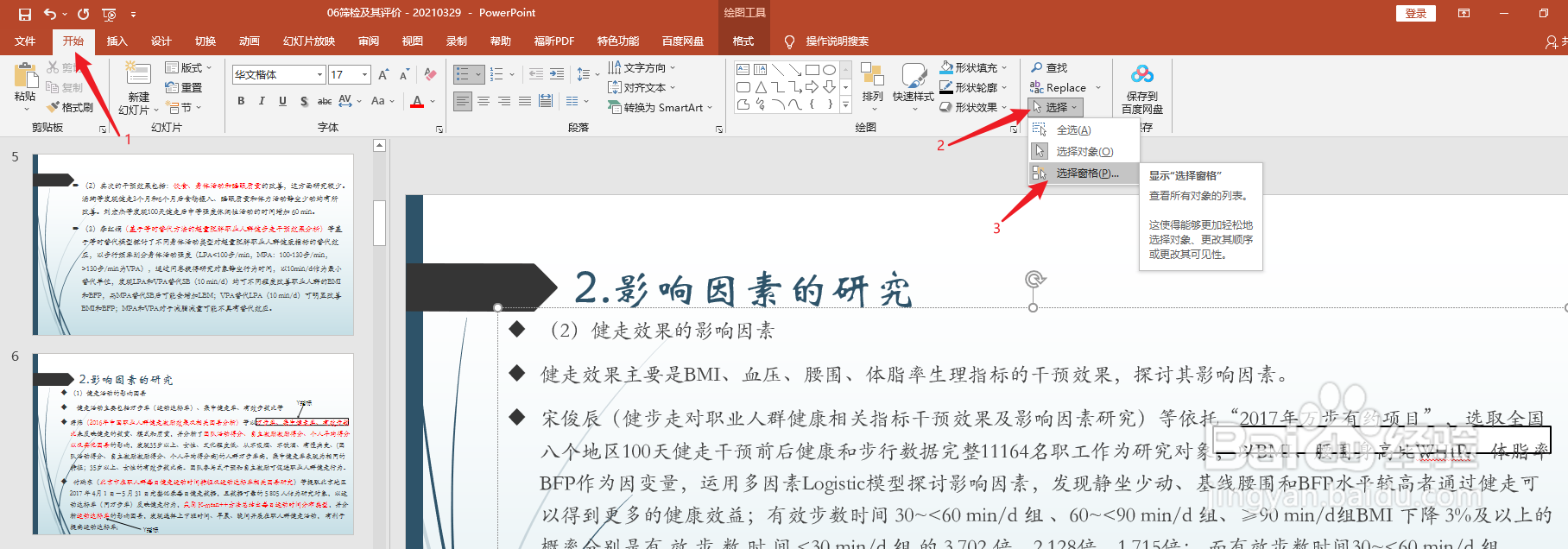
Task: Choose Select All (全选) menu item
Action: tap(1084, 129)
